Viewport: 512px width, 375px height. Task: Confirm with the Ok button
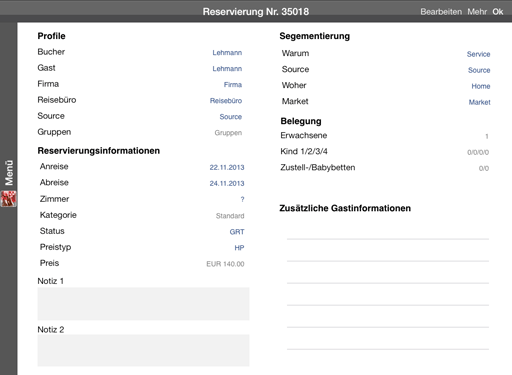click(x=498, y=12)
